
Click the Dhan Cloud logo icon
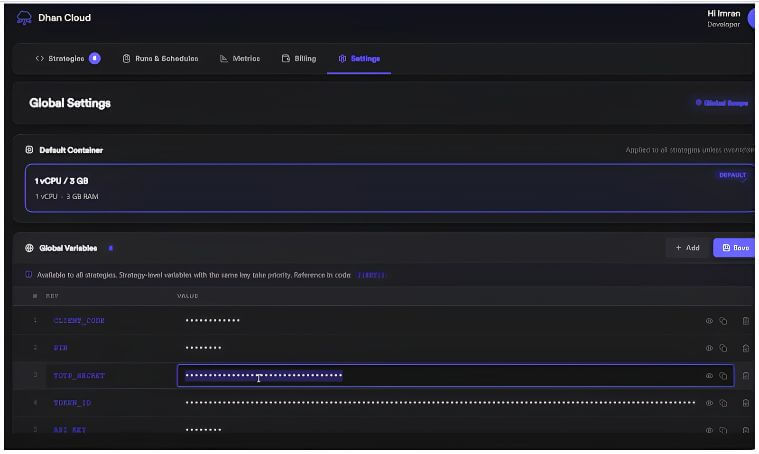(x=24, y=18)
